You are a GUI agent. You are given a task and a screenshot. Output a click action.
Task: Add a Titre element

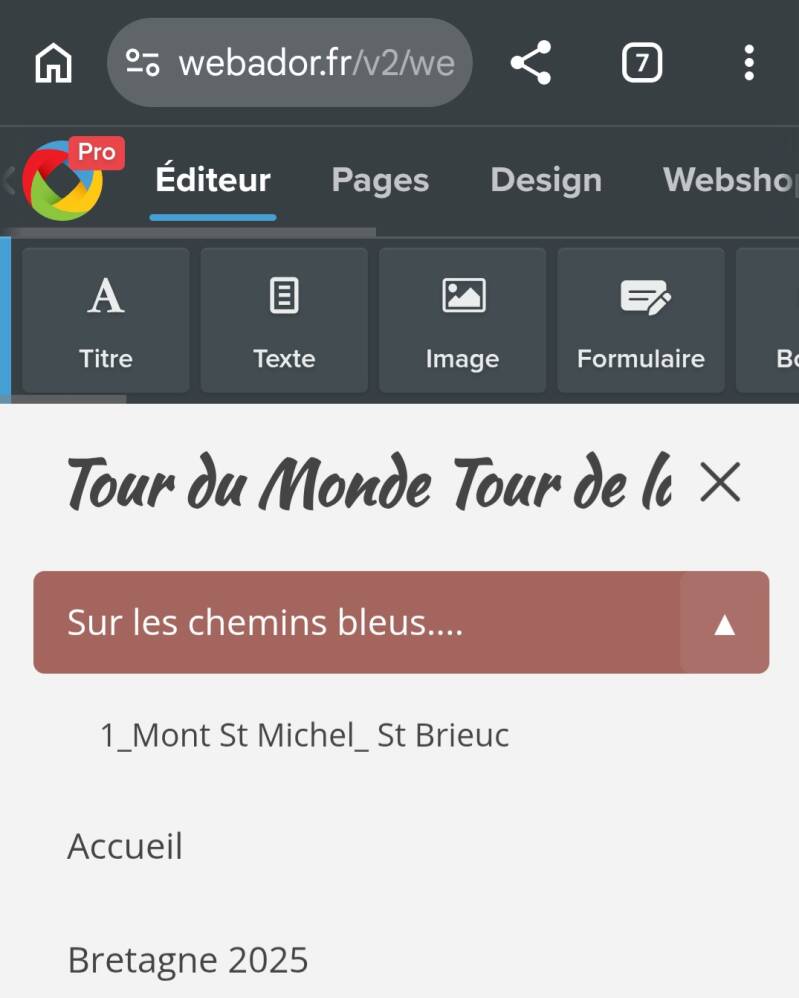click(106, 320)
